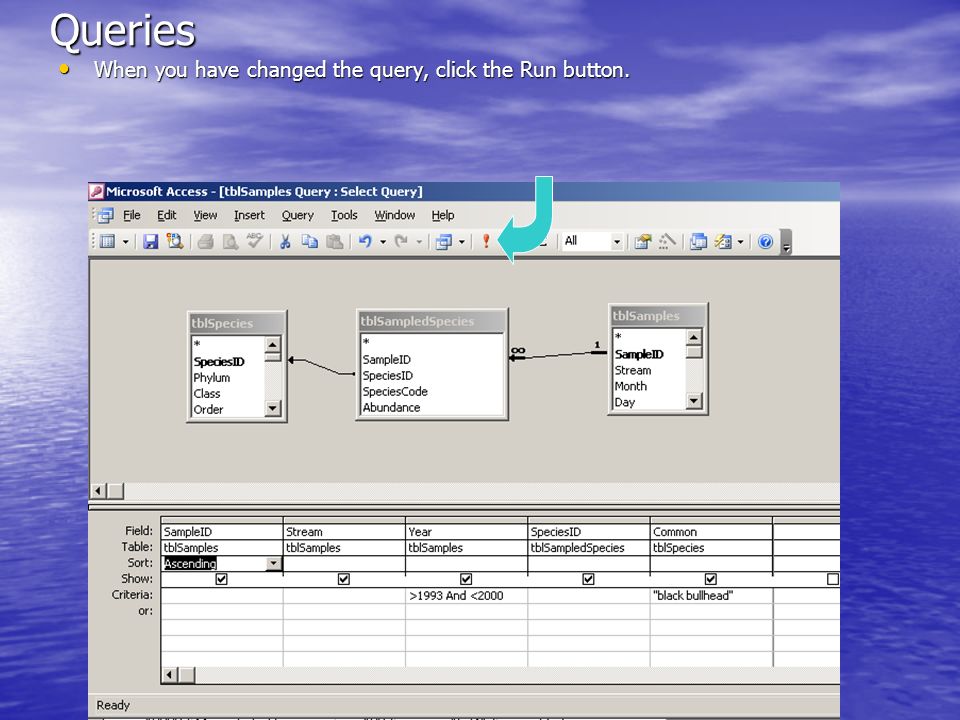The image size is (960, 720).
Task: Open the New Object dropdown arrow
Action: (x=741, y=242)
